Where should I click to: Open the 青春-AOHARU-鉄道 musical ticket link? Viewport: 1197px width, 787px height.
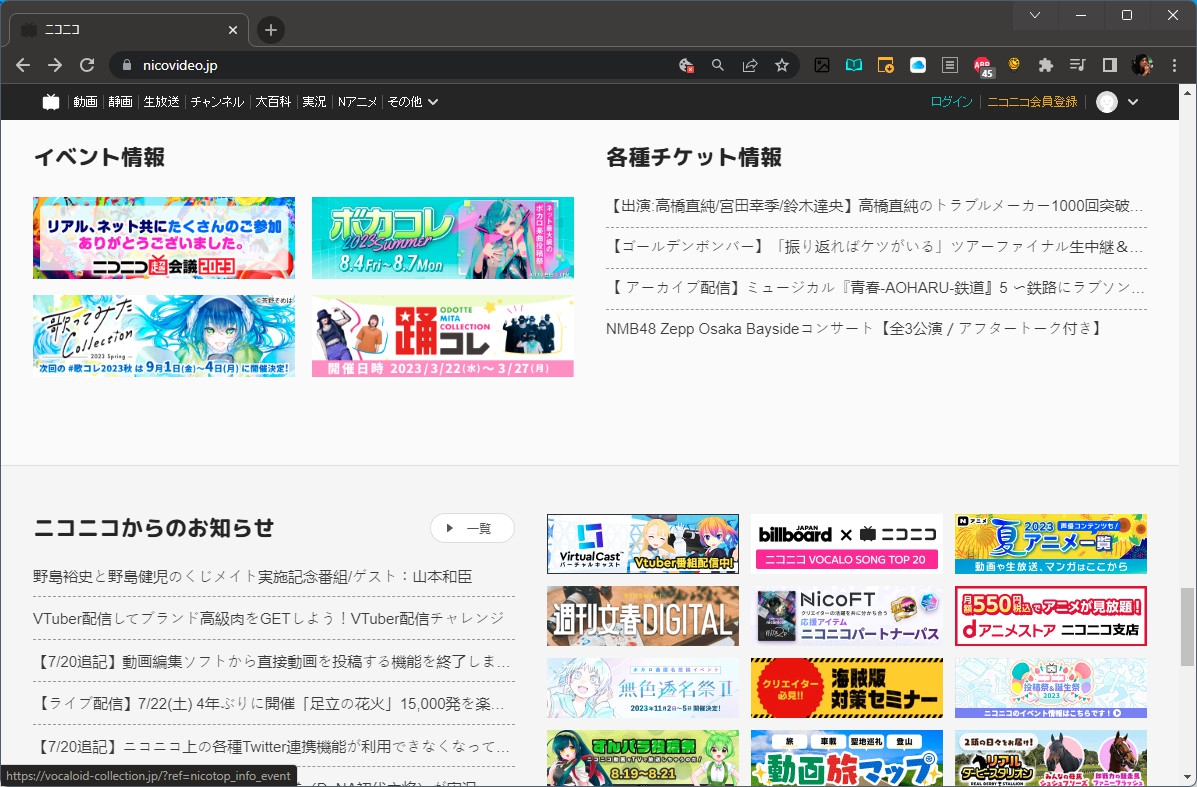[x=876, y=288]
